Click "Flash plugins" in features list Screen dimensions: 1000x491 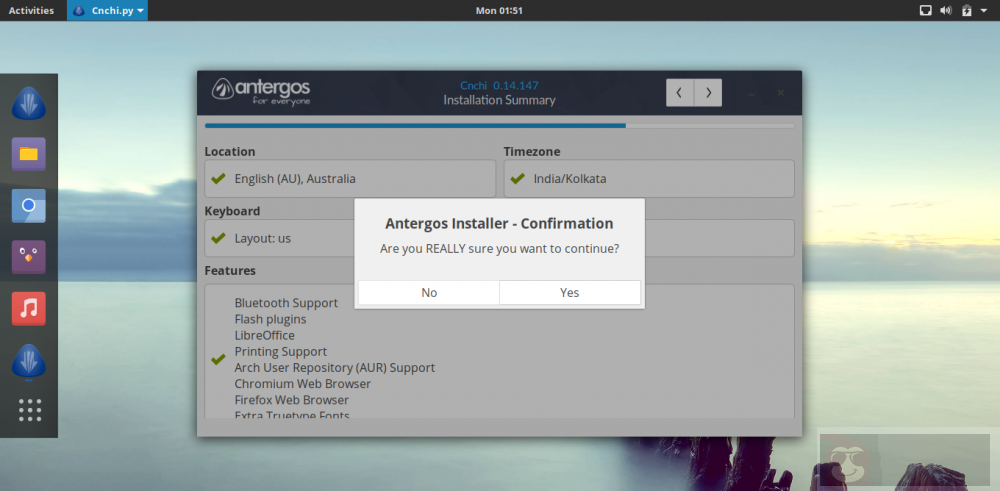point(270,319)
